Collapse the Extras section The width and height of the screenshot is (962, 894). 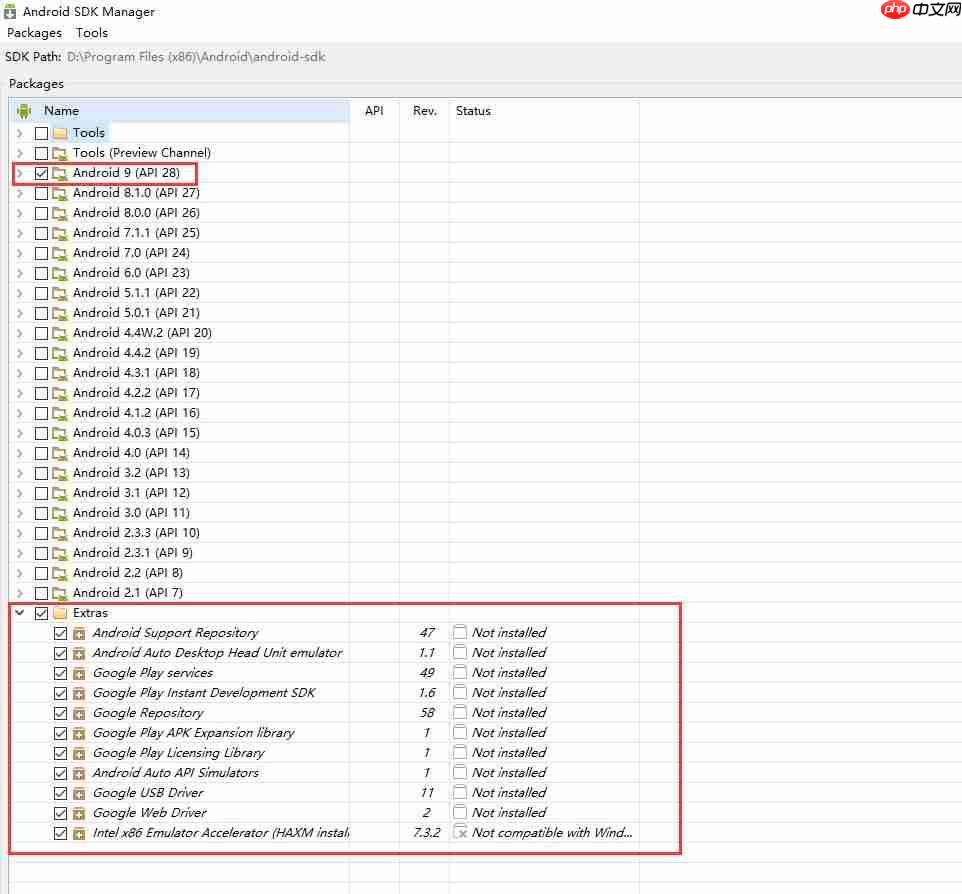(x=19, y=612)
